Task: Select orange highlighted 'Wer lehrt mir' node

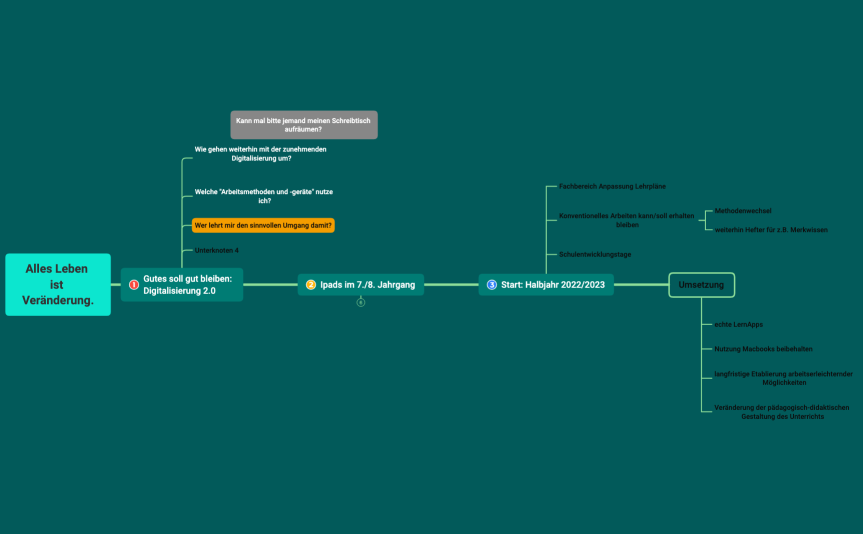Action: coord(263,225)
